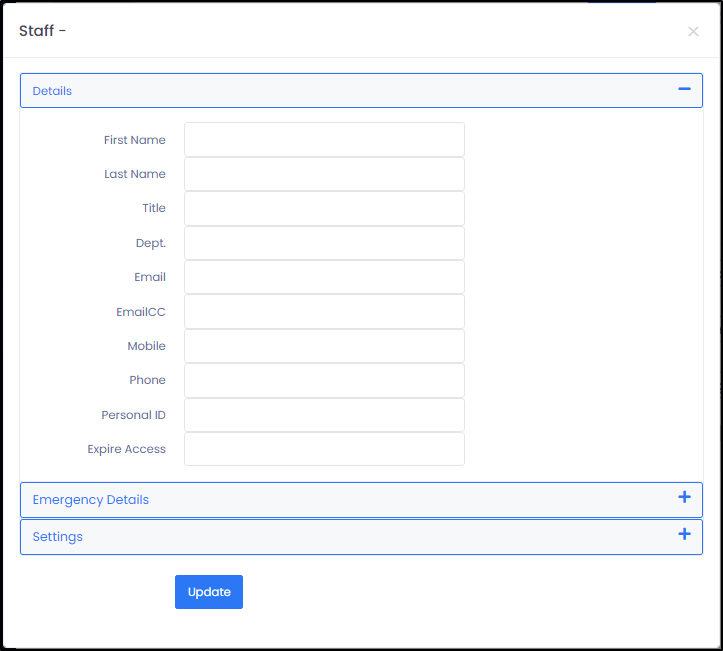
Task: Collapse Details section using minus icon
Action: click(684, 89)
